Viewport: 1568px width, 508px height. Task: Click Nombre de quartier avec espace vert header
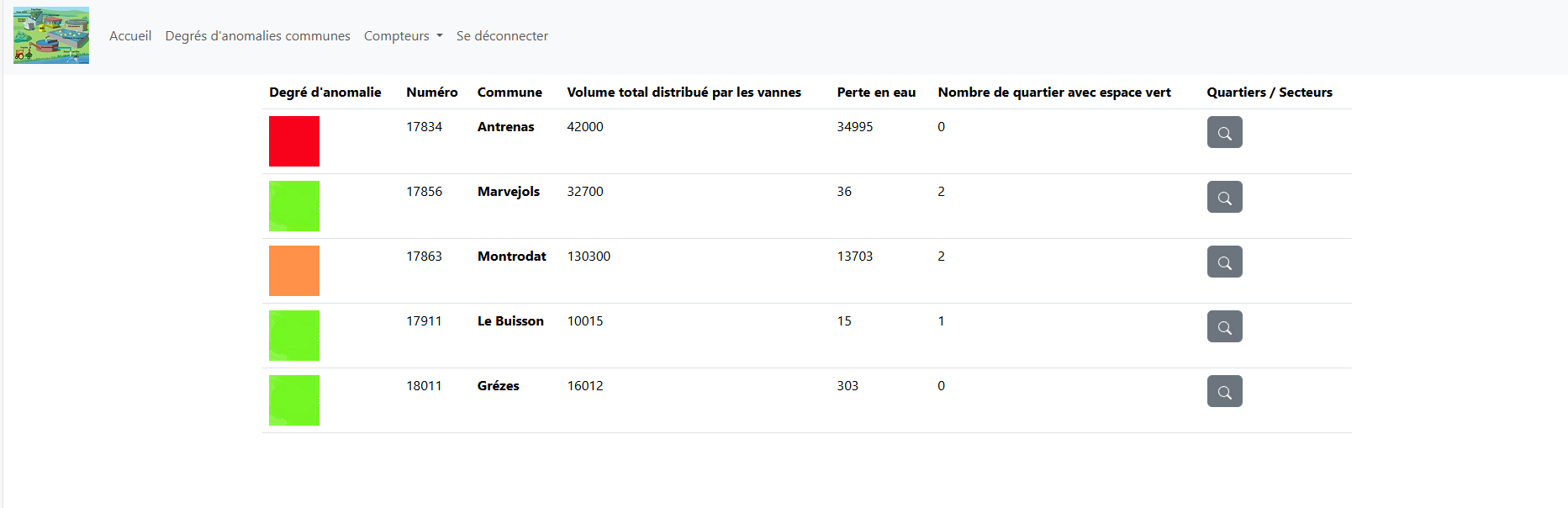click(1054, 93)
